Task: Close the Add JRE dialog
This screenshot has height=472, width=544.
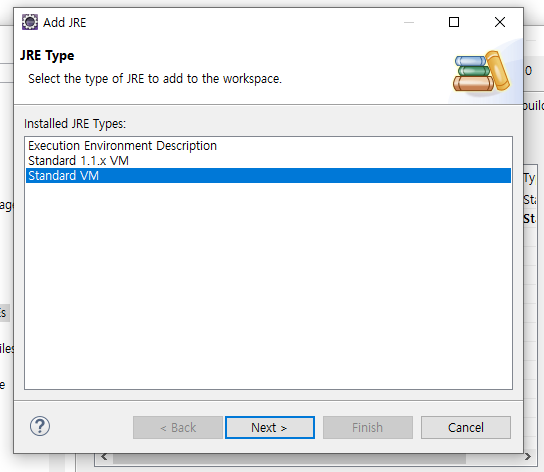Action: 500,22
